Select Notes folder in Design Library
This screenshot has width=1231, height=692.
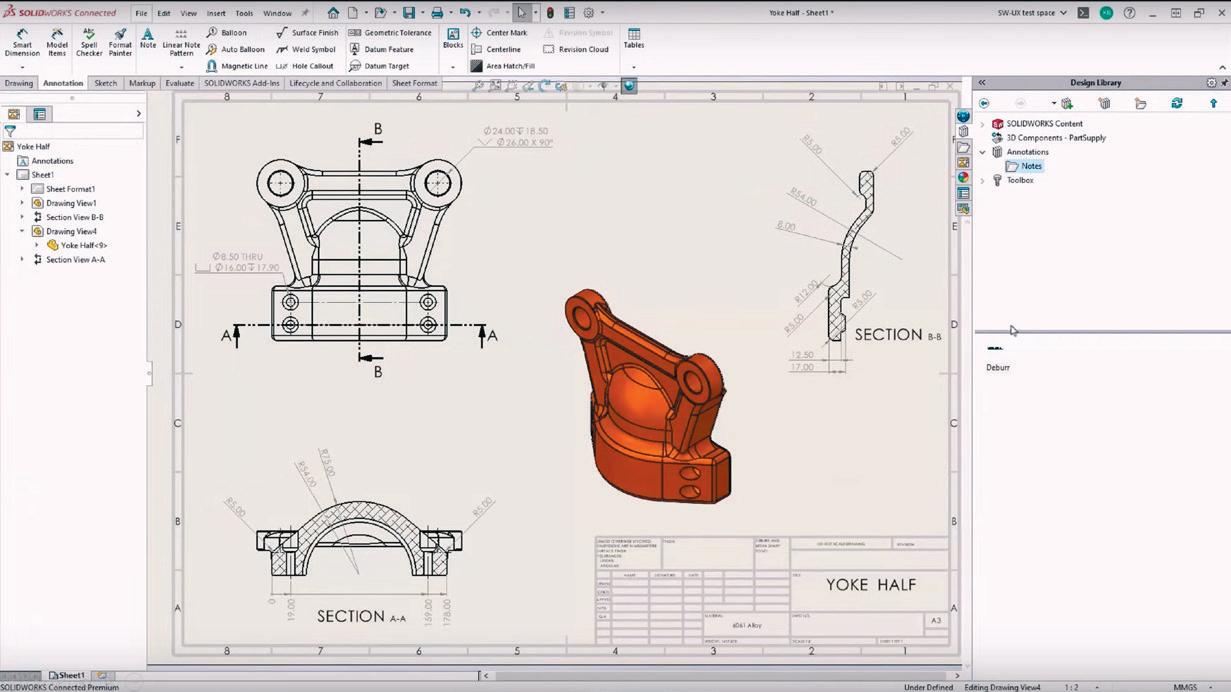(x=1025, y=166)
